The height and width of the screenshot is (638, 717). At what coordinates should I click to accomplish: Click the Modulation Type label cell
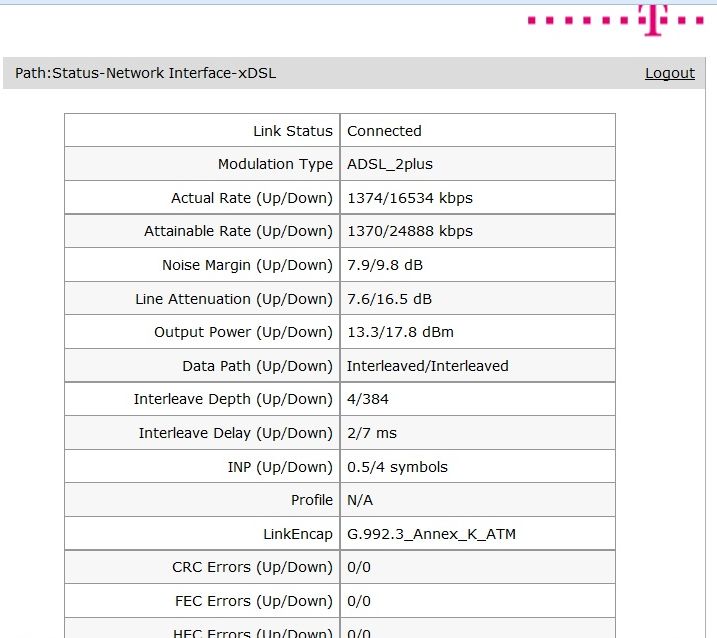[275, 164]
